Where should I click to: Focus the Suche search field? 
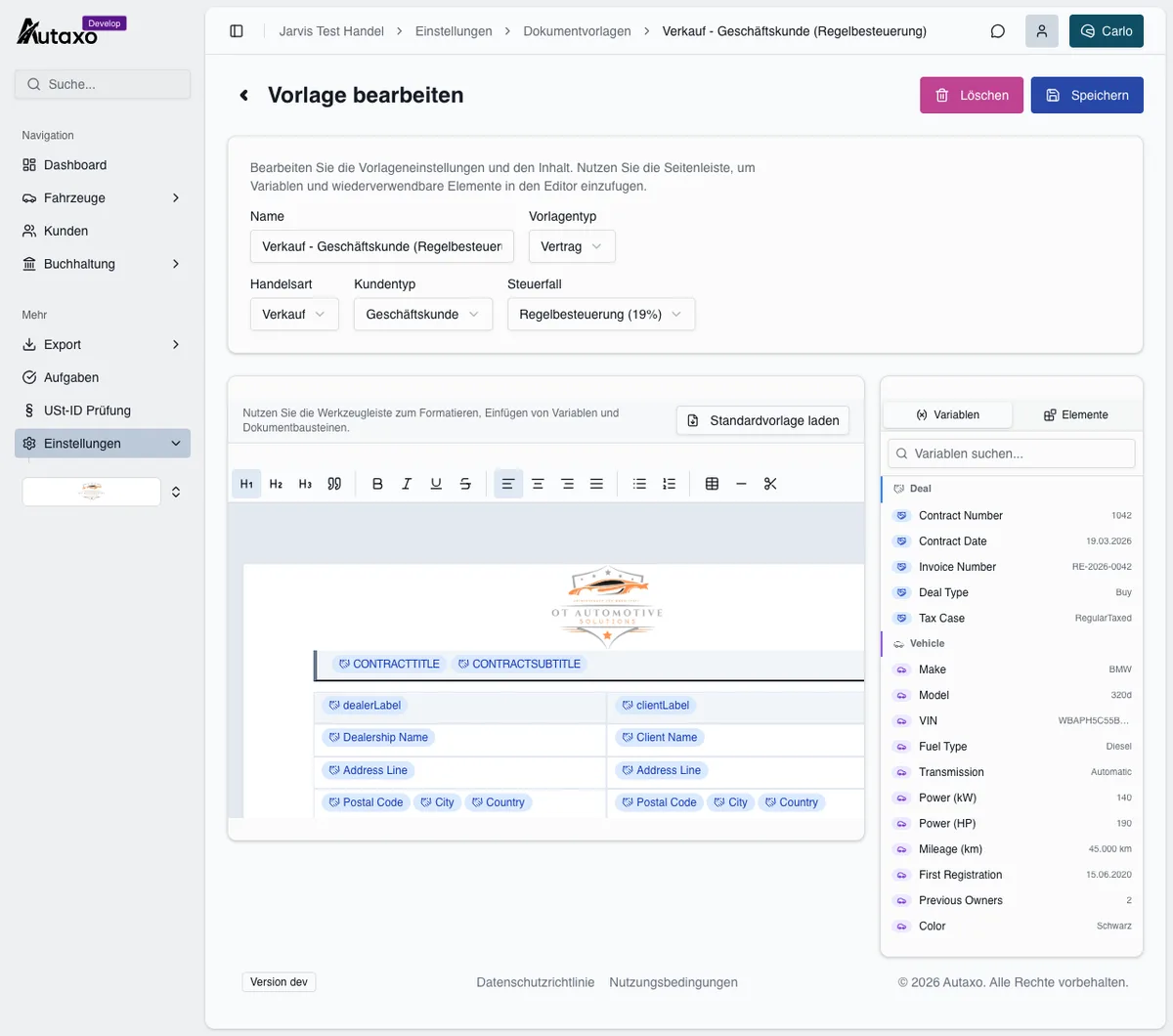pos(103,84)
